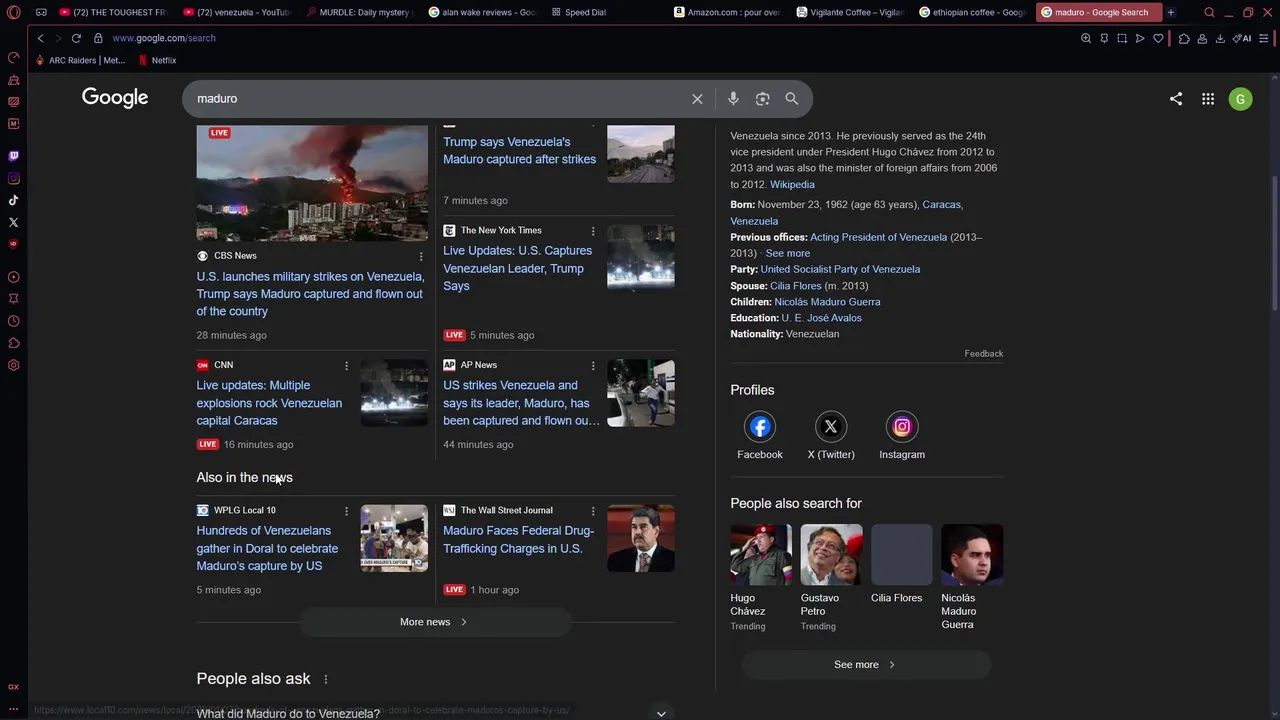
Task: Open United Socialist Party of Venezuela link
Action: click(x=840, y=269)
